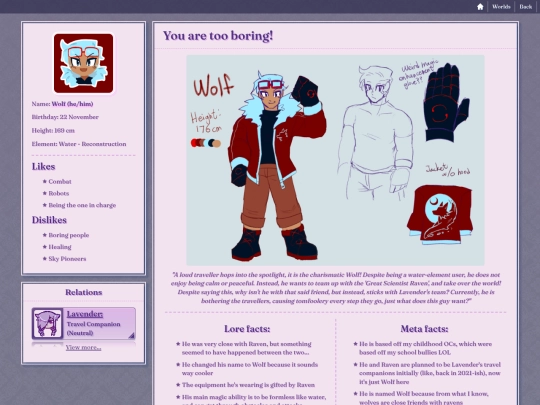Select the Birthday: 22 November line
The image size is (540, 405).
(65, 117)
